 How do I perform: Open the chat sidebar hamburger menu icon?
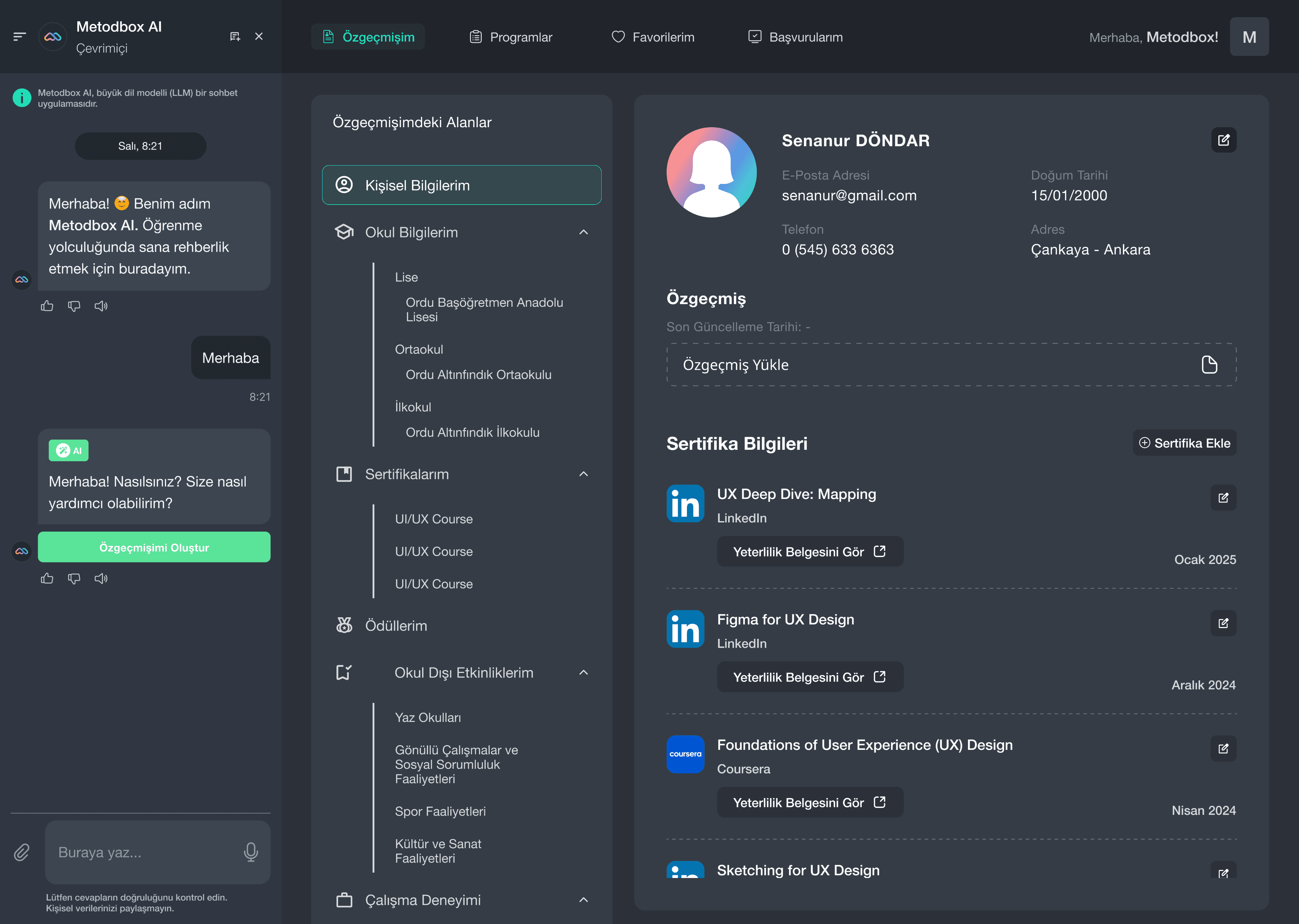(19, 36)
